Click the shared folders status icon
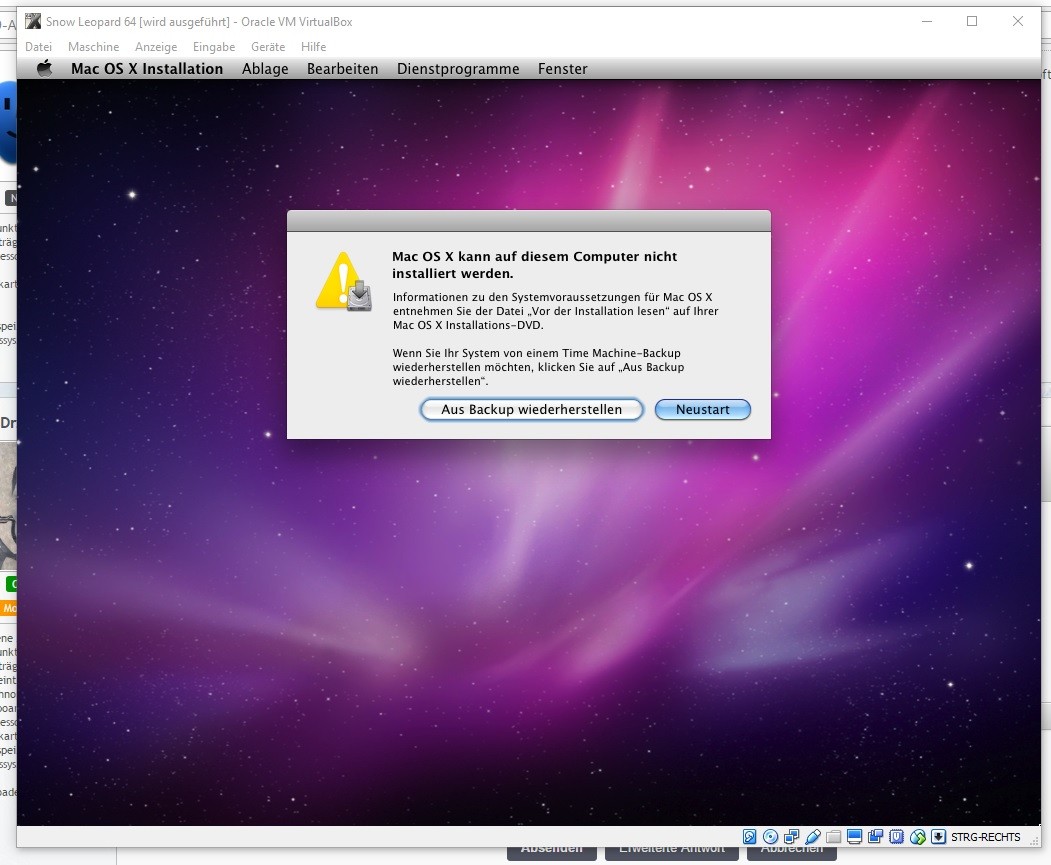The width and height of the screenshot is (1051, 865). coord(833,837)
